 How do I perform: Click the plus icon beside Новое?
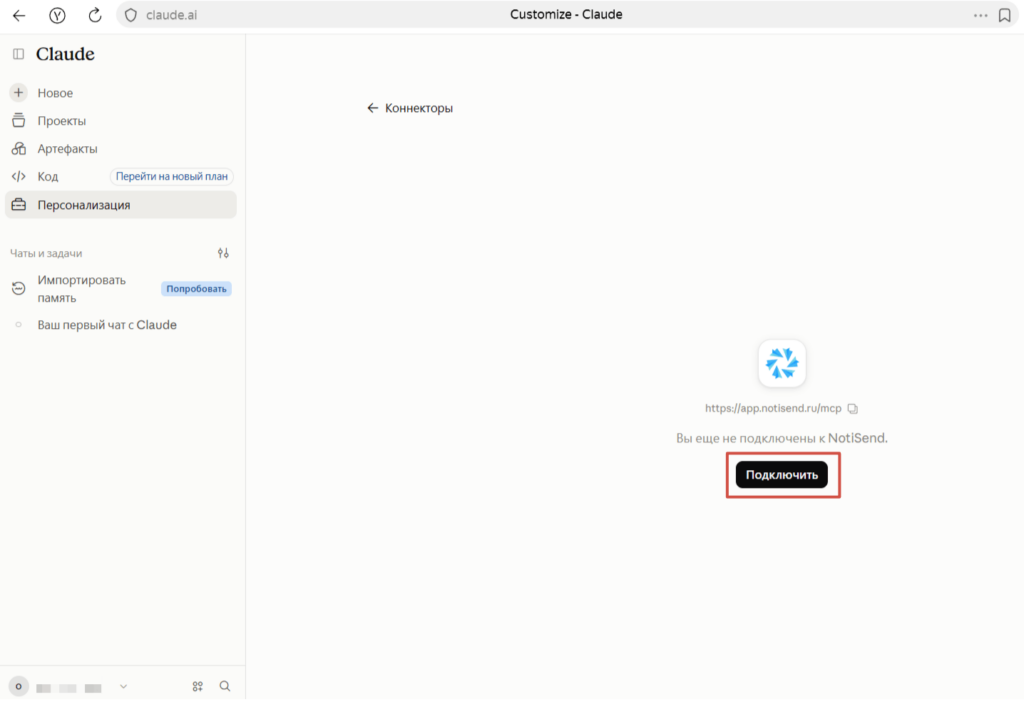[18, 93]
